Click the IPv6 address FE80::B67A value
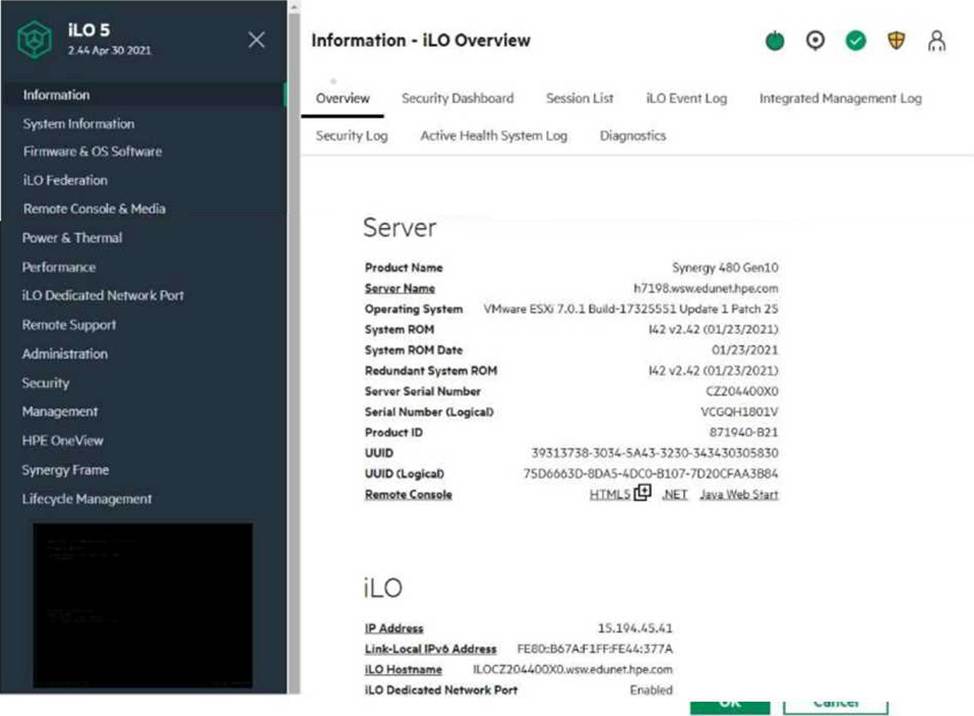This screenshot has width=974, height=716. point(595,649)
